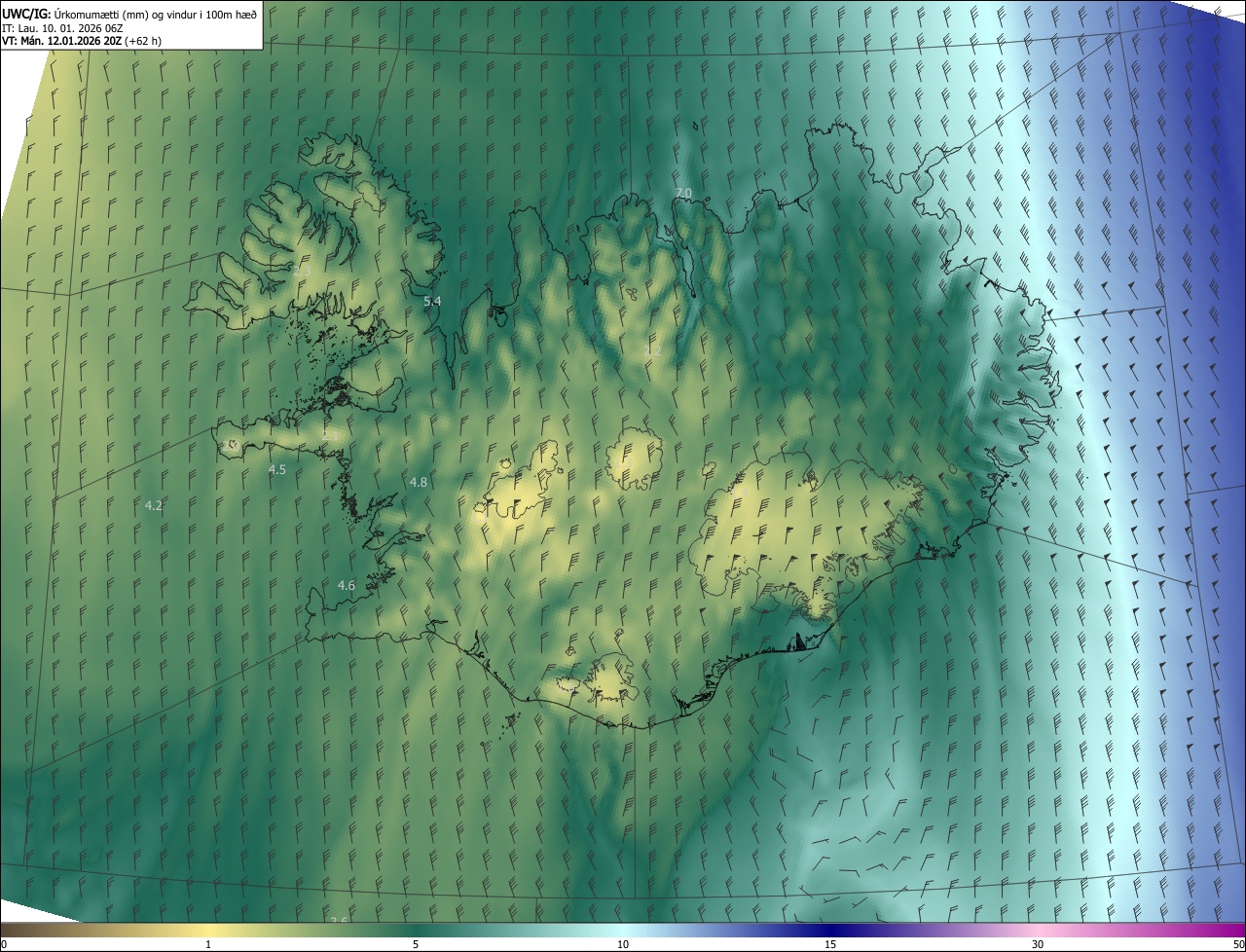
Task: Click the colorbar tick label "0"
Action: (4, 945)
